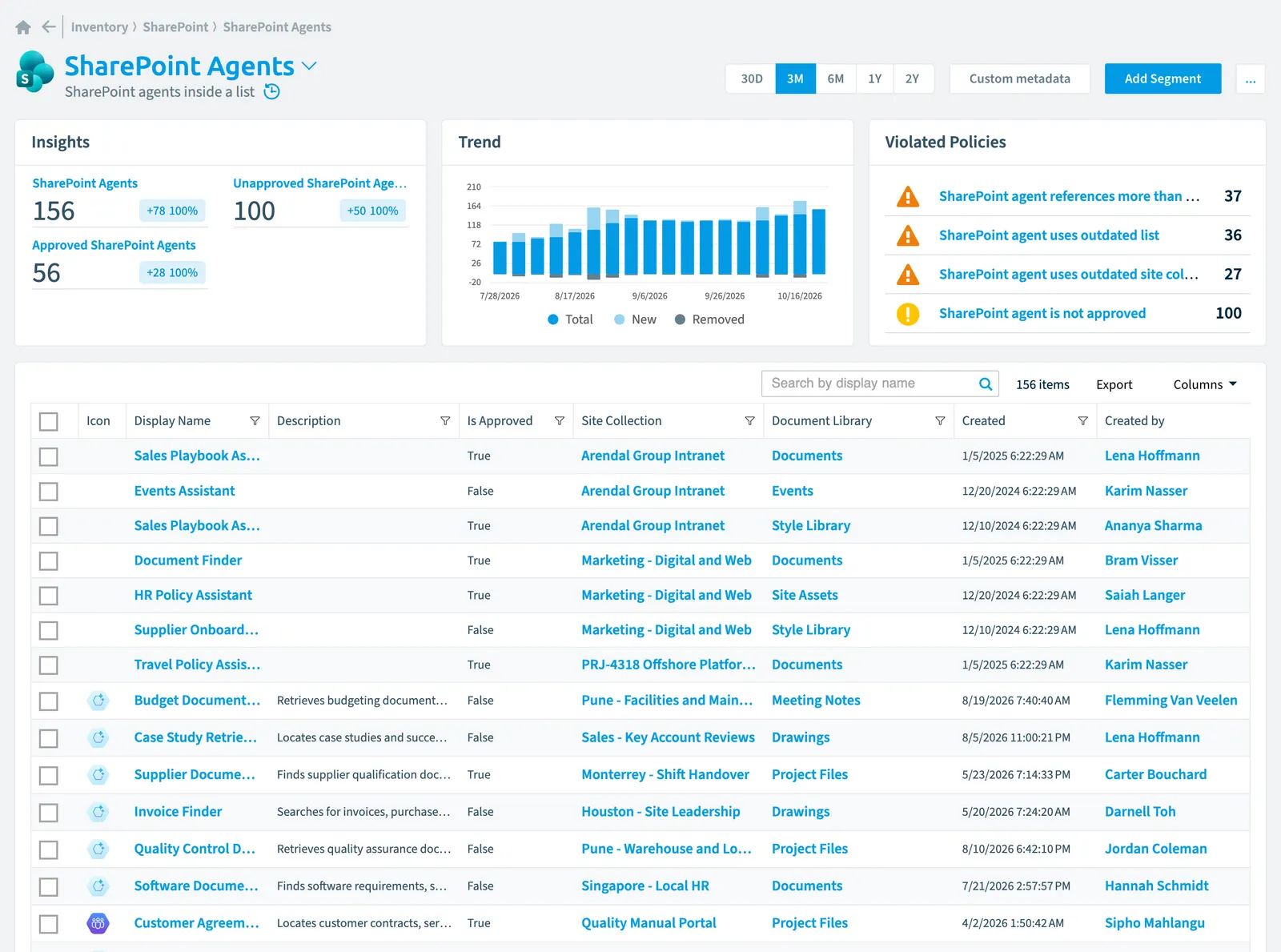
Task: Check the HR Policy Assistant row checkbox
Action: pos(49,596)
